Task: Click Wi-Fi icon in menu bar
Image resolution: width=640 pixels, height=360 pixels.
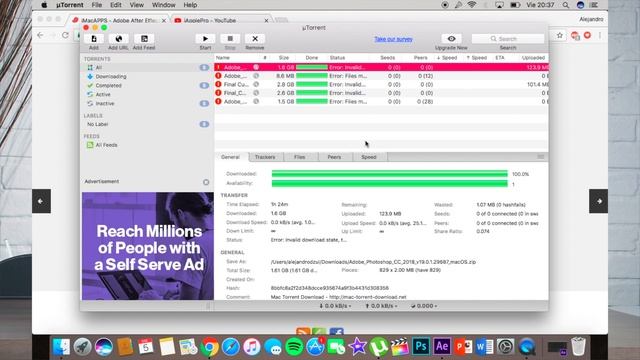Action: click(472, 5)
